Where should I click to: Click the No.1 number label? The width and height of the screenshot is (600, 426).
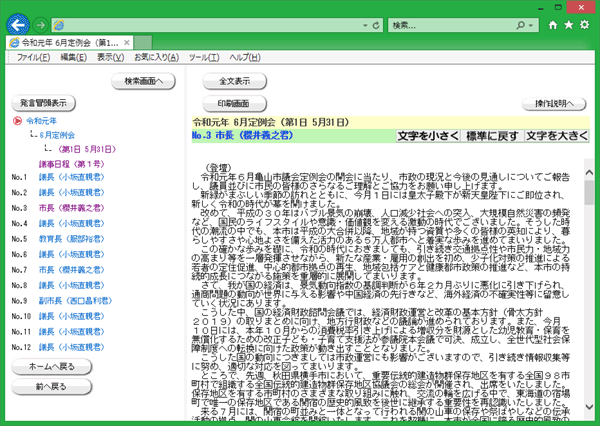[x=20, y=177]
